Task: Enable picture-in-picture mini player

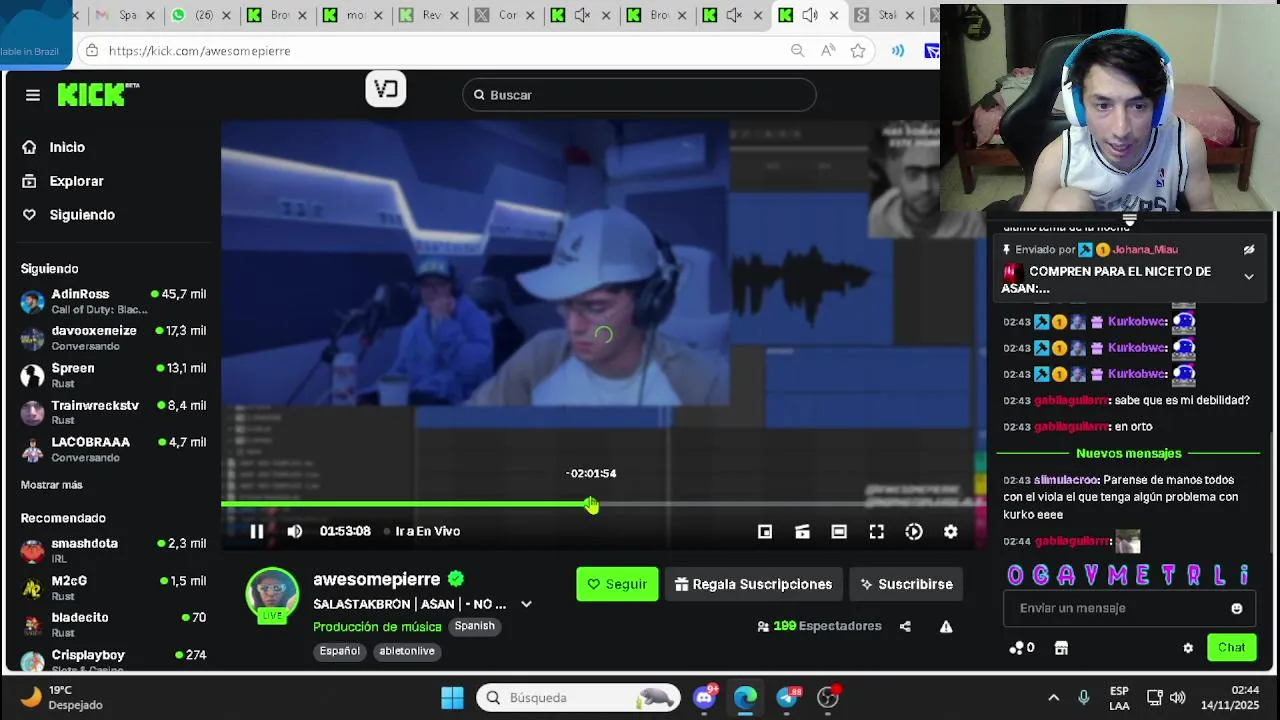Action: pyautogui.click(x=765, y=532)
